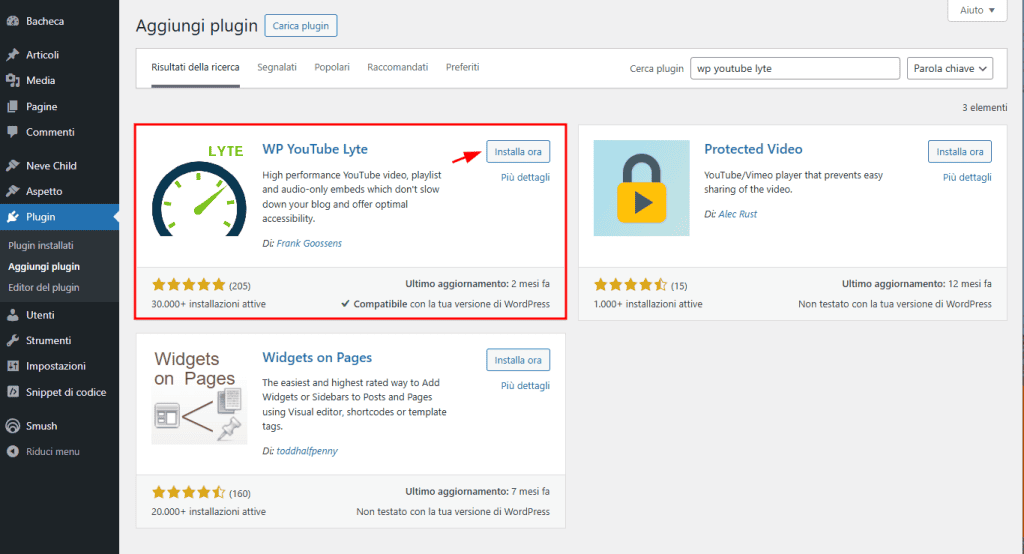The image size is (1024, 554).
Task: Click the Protected Video padlock thumbnail
Action: [x=641, y=188]
